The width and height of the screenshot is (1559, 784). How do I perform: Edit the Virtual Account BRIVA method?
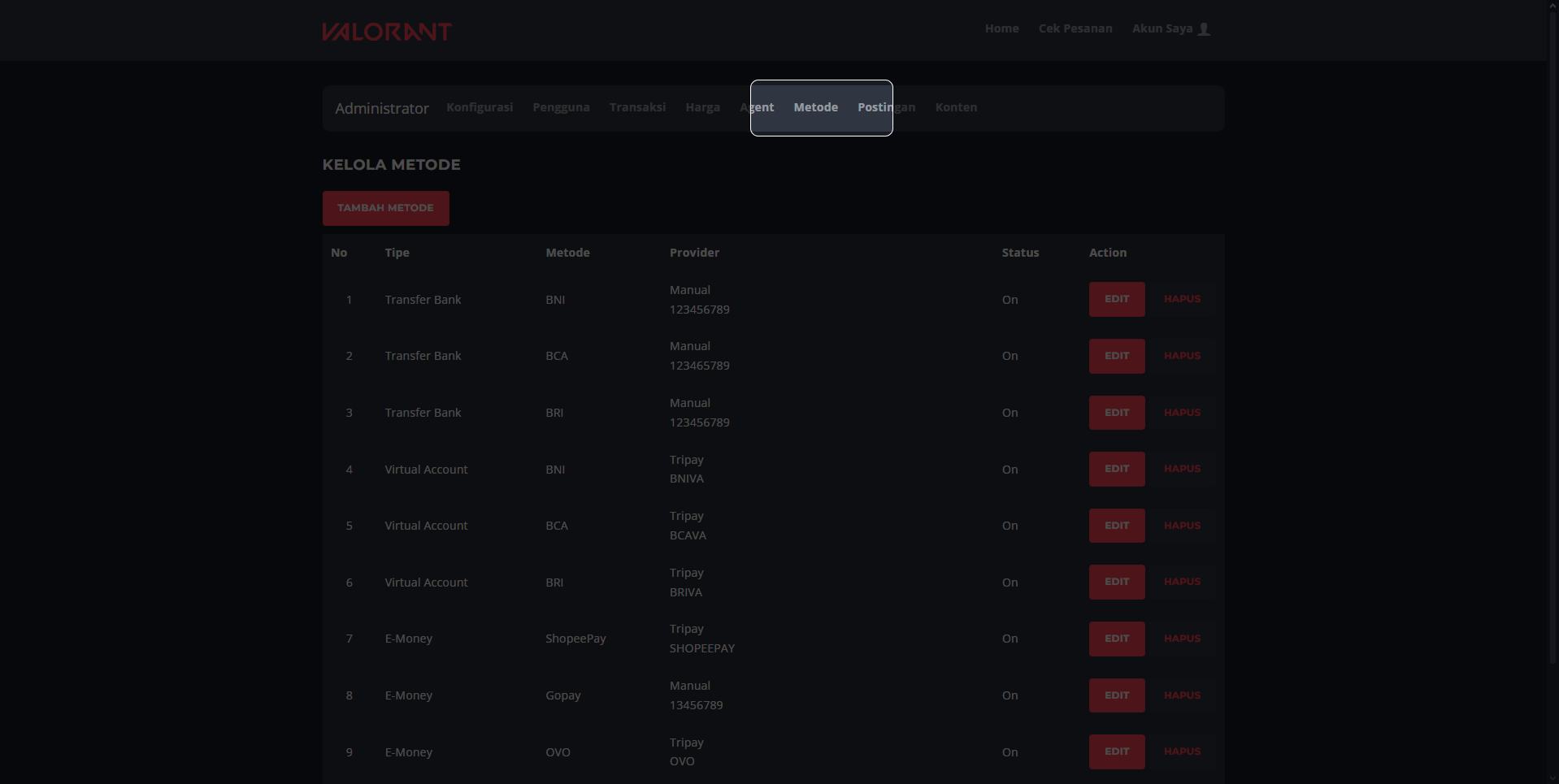pyautogui.click(x=1117, y=582)
